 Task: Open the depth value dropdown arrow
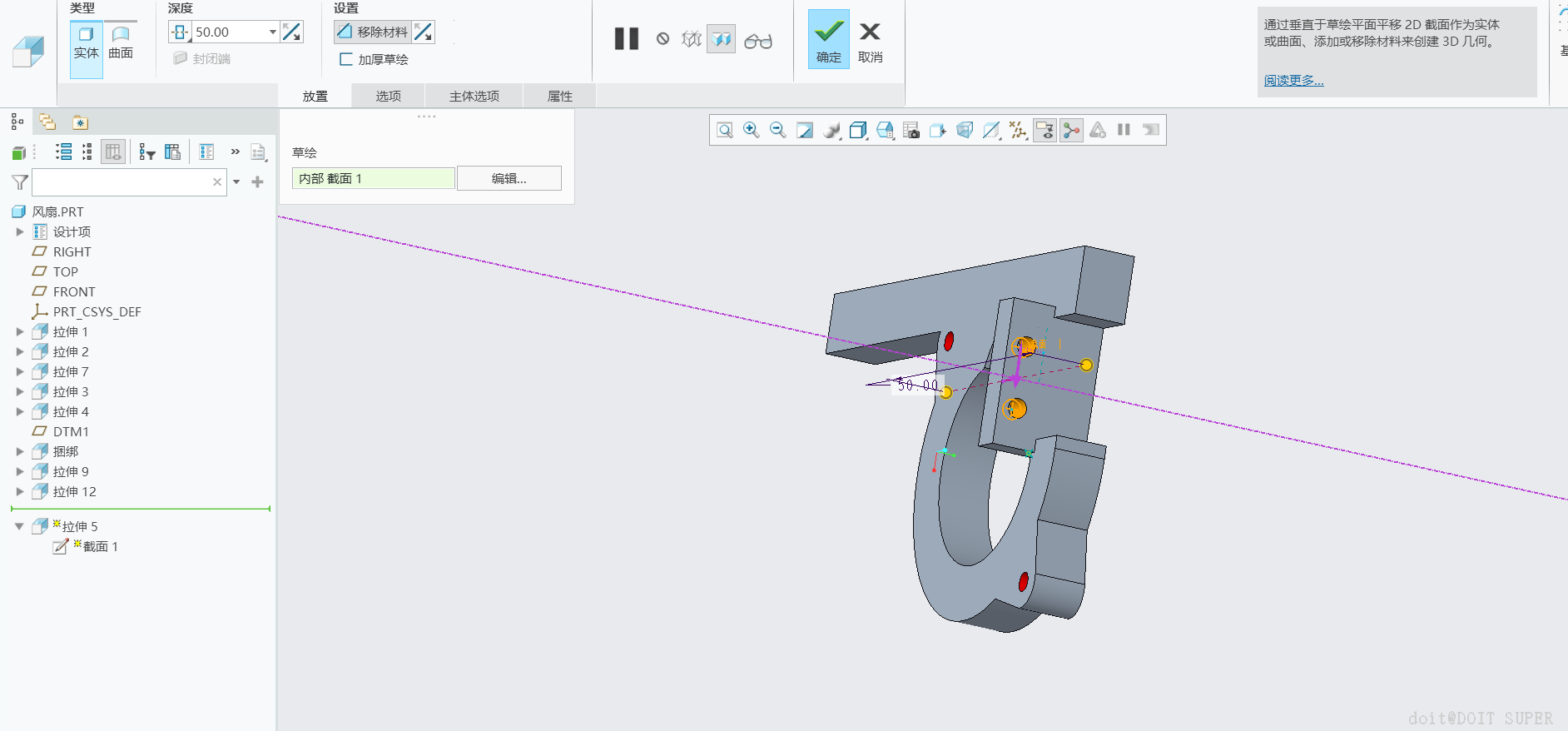click(x=272, y=32)
